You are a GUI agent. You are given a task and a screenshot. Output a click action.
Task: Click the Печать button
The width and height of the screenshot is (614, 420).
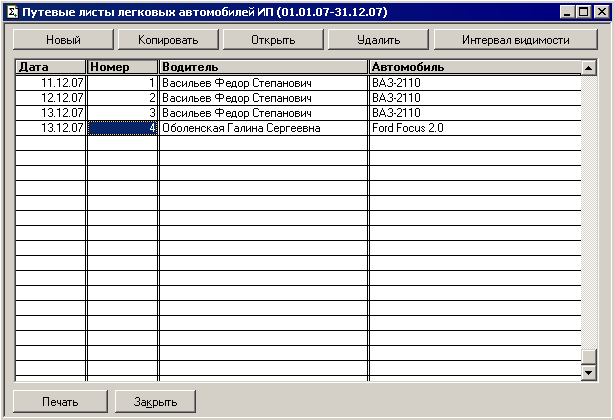click(60, 401)
